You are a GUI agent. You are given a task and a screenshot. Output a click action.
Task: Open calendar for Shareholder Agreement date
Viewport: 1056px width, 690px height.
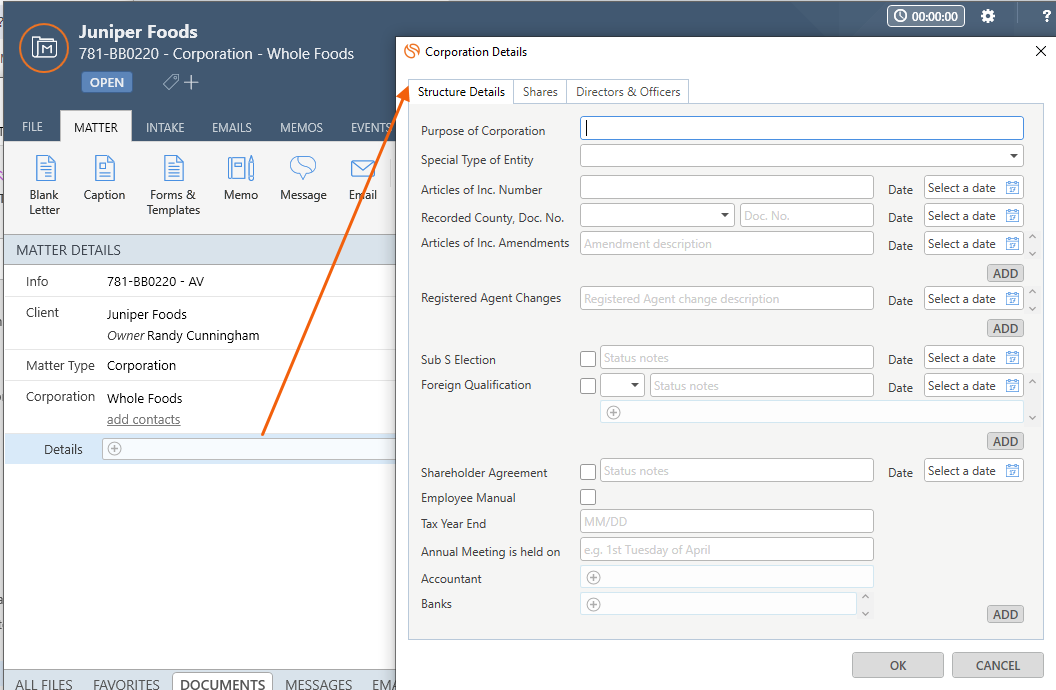click(x=1012, y=471)
